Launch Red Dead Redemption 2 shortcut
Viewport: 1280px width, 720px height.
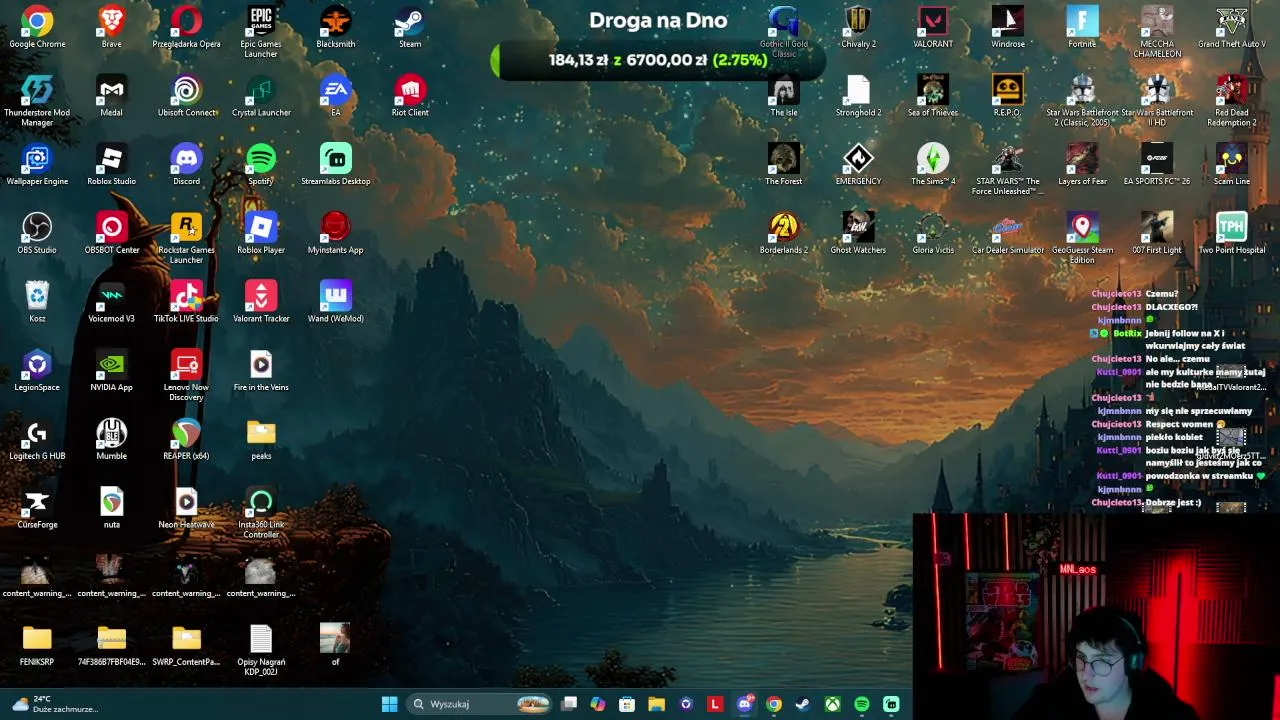pos(1232,101)
